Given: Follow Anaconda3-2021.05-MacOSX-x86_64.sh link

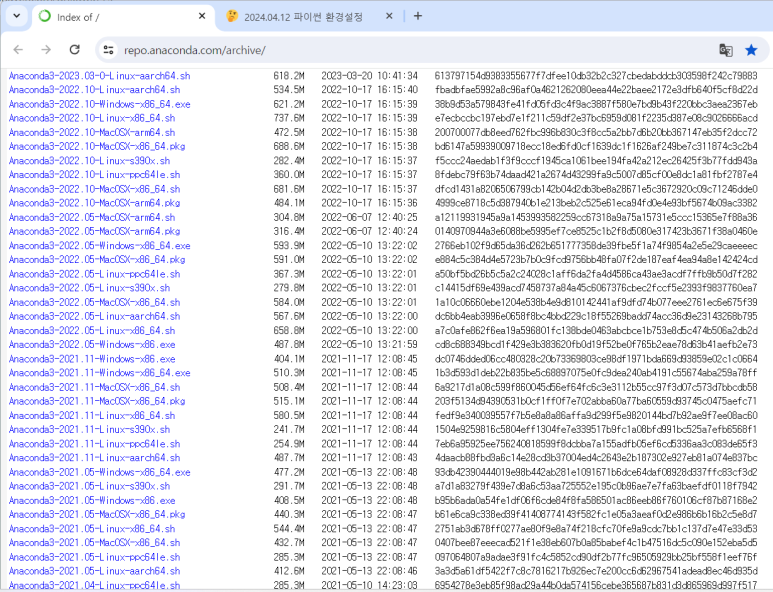Looking at the screenshot, I should click(94, 543).
